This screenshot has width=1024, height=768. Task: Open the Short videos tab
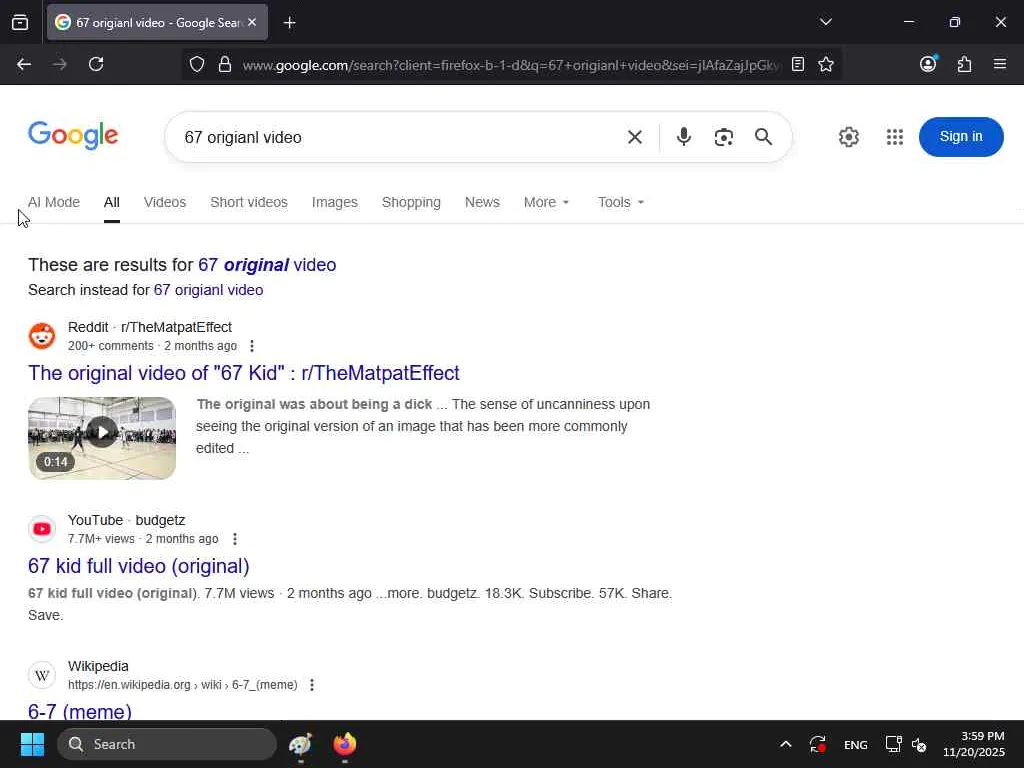[249, 202]
